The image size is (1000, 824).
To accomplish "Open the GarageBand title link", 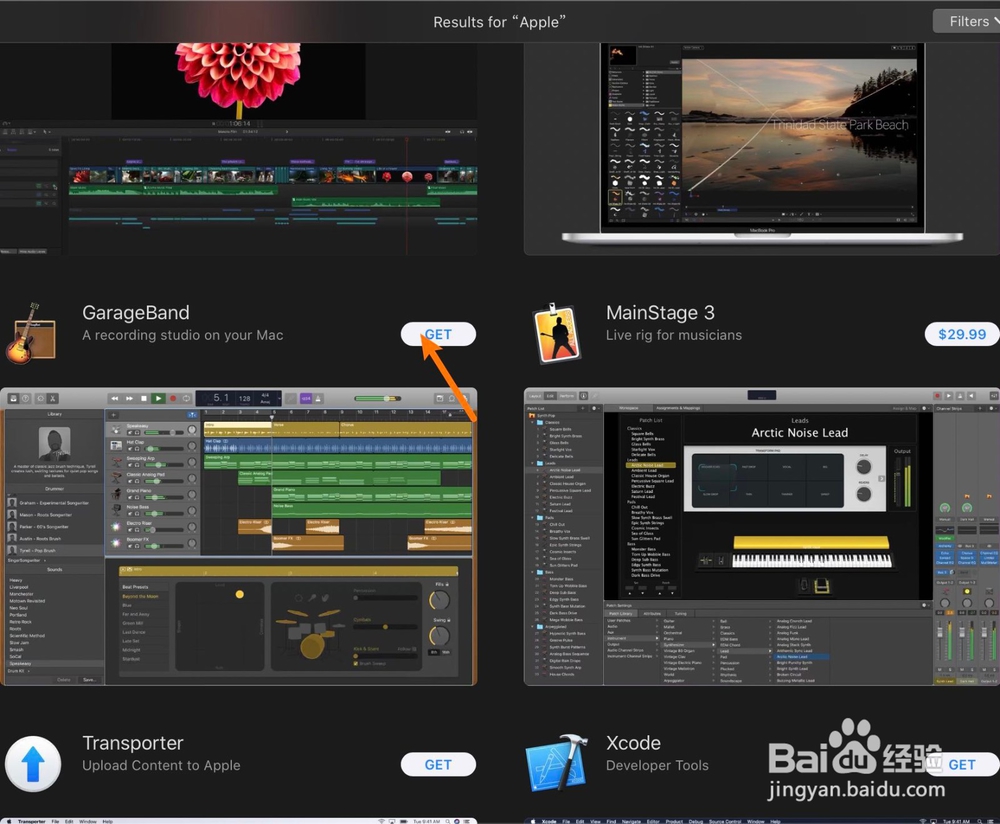I will pyautogui.click(x=136, y=313).
